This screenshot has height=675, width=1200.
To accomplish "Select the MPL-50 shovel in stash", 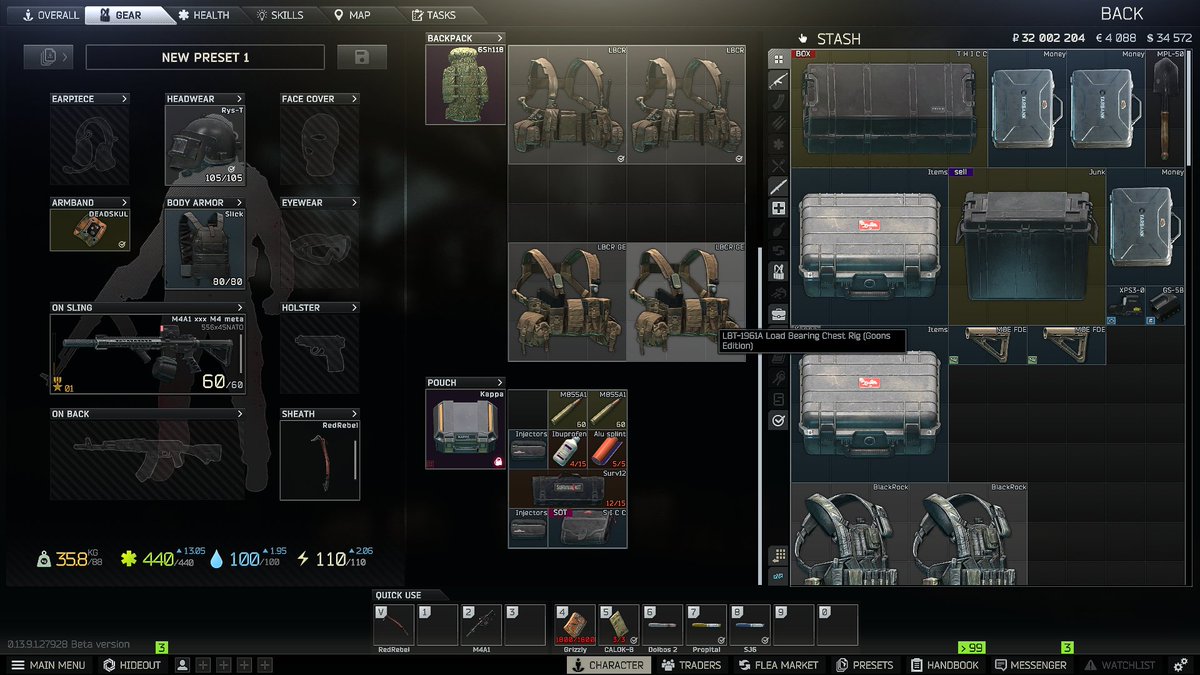I will click(x=1165, y=108).
